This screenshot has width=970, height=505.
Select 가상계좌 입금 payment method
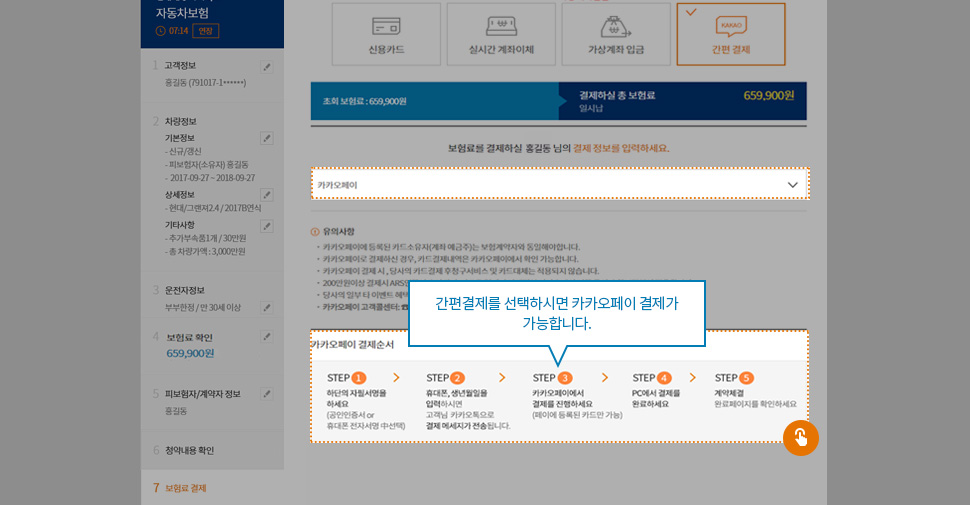[x=616, y=34]
